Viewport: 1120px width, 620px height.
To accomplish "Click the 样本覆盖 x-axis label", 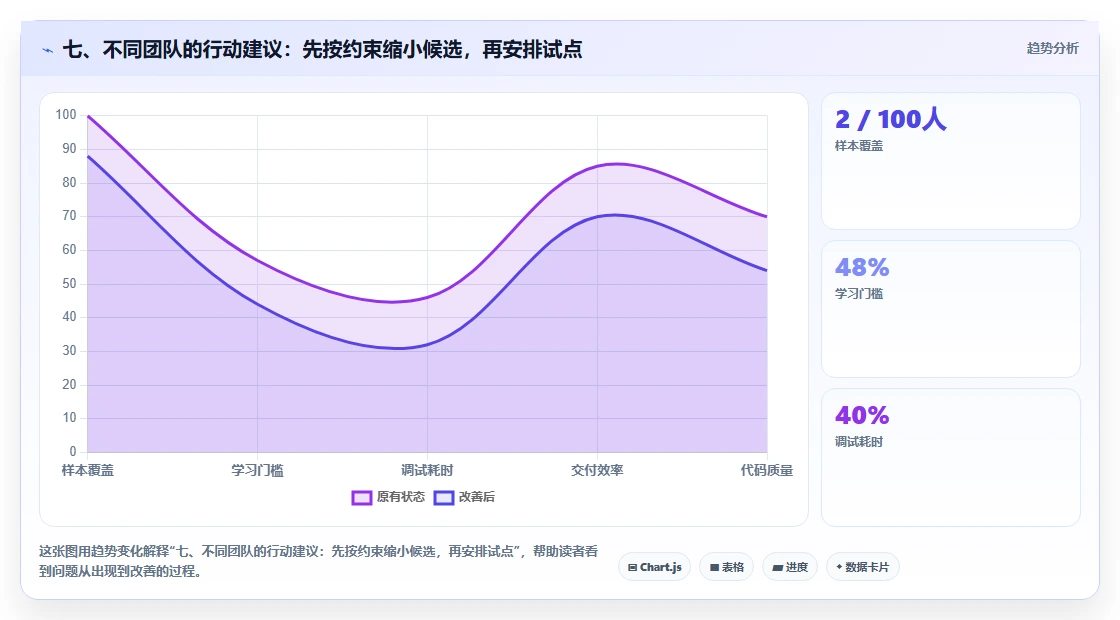I will pyautogui.click(x=88, y=470).
